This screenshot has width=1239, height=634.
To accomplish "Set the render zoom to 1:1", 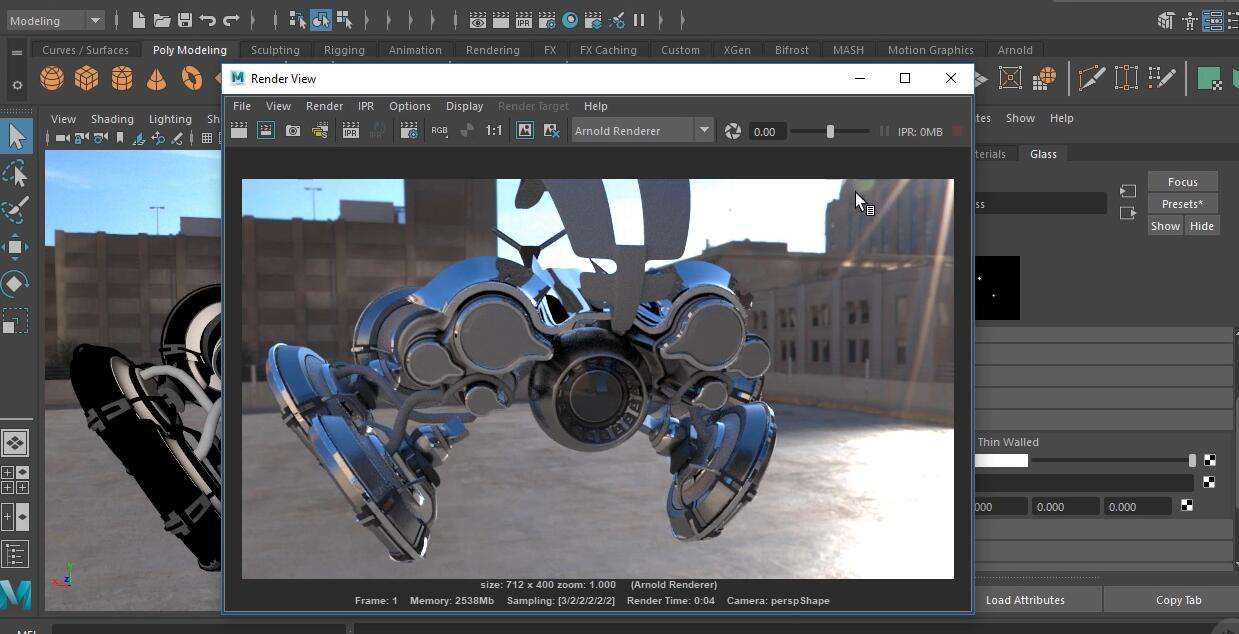I will tap(493, 131).
